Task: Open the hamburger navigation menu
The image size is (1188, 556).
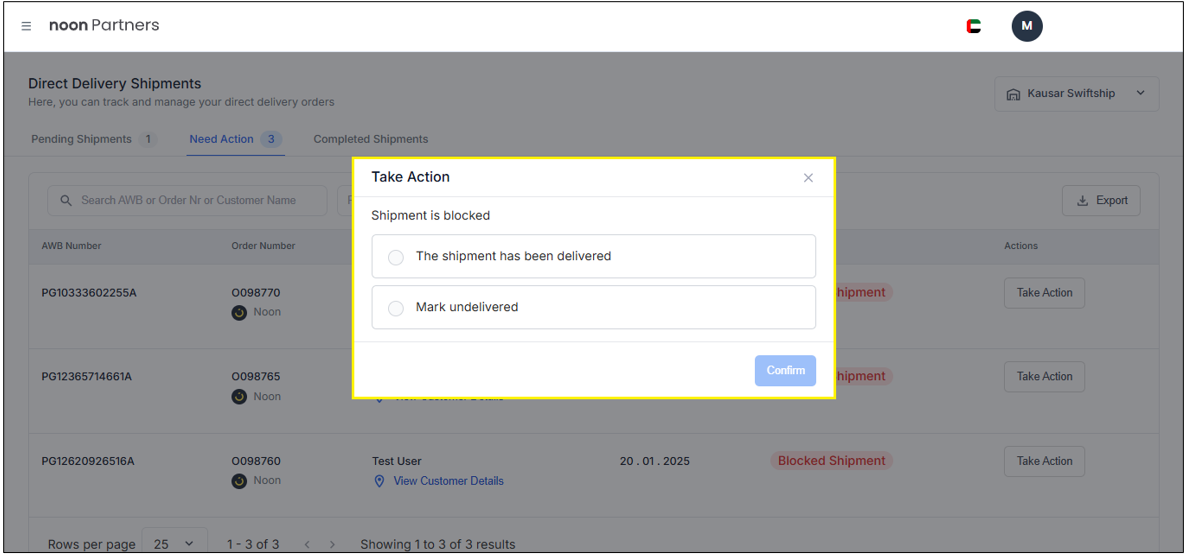Action: point(26,26)
